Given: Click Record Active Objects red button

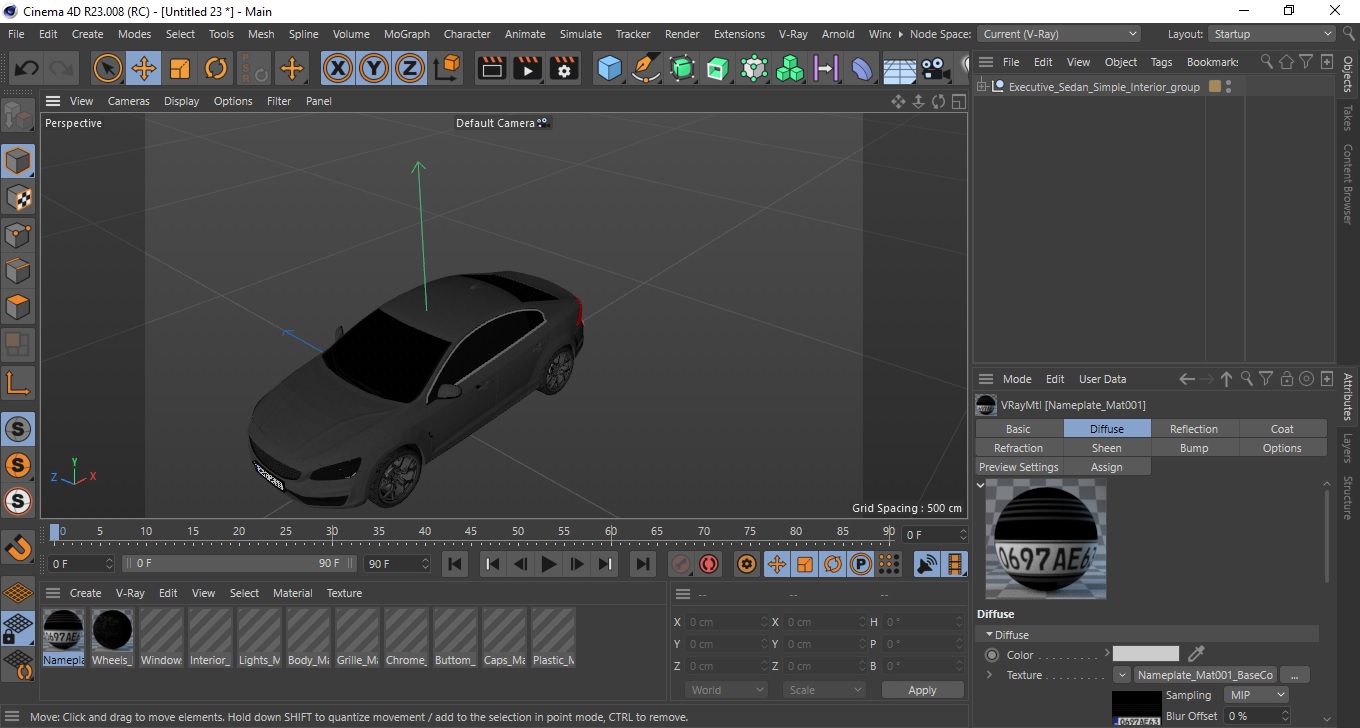Looking at the screenshot, I should tap(681, 564).
